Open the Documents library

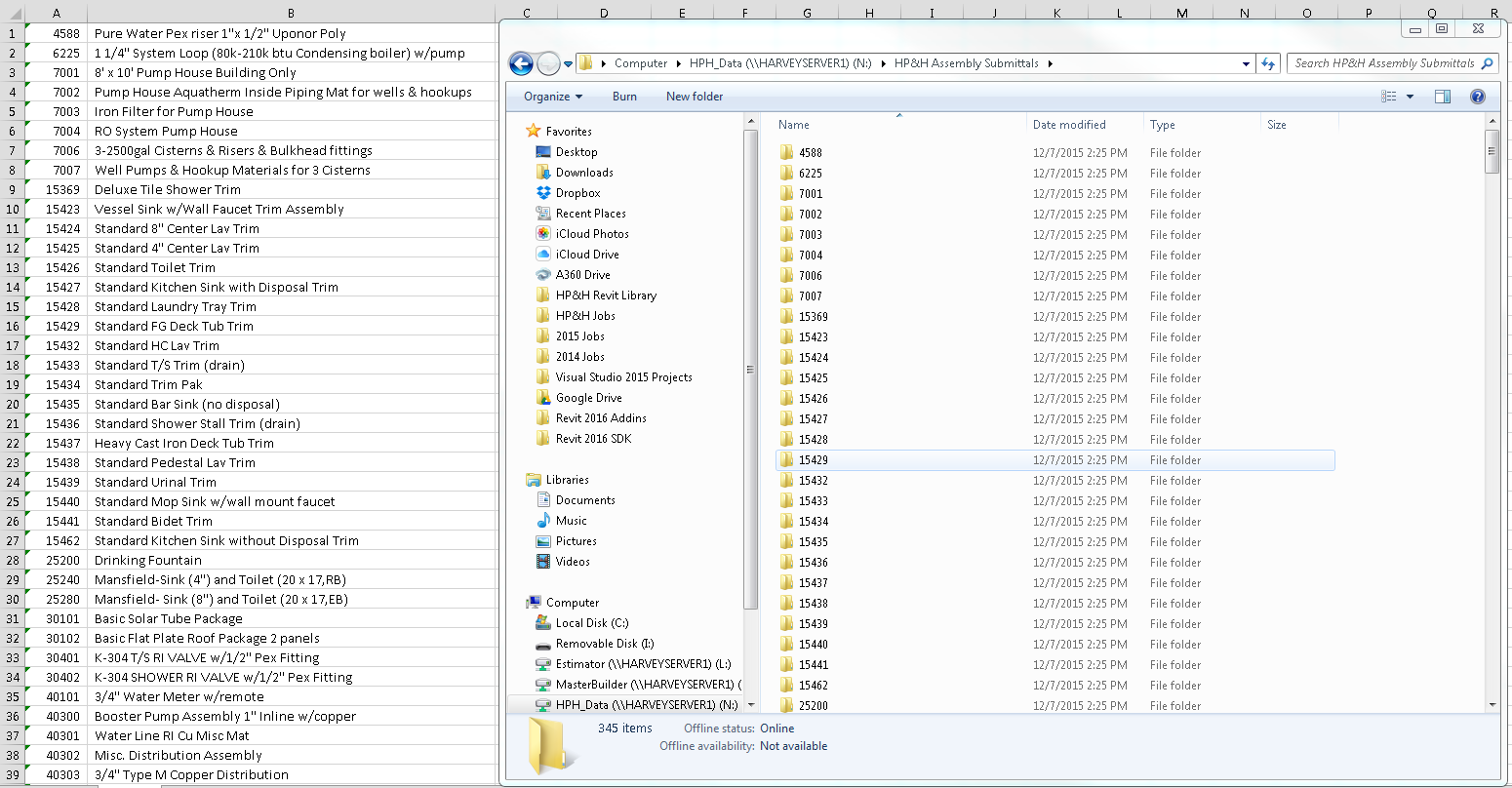click(585, 500)
